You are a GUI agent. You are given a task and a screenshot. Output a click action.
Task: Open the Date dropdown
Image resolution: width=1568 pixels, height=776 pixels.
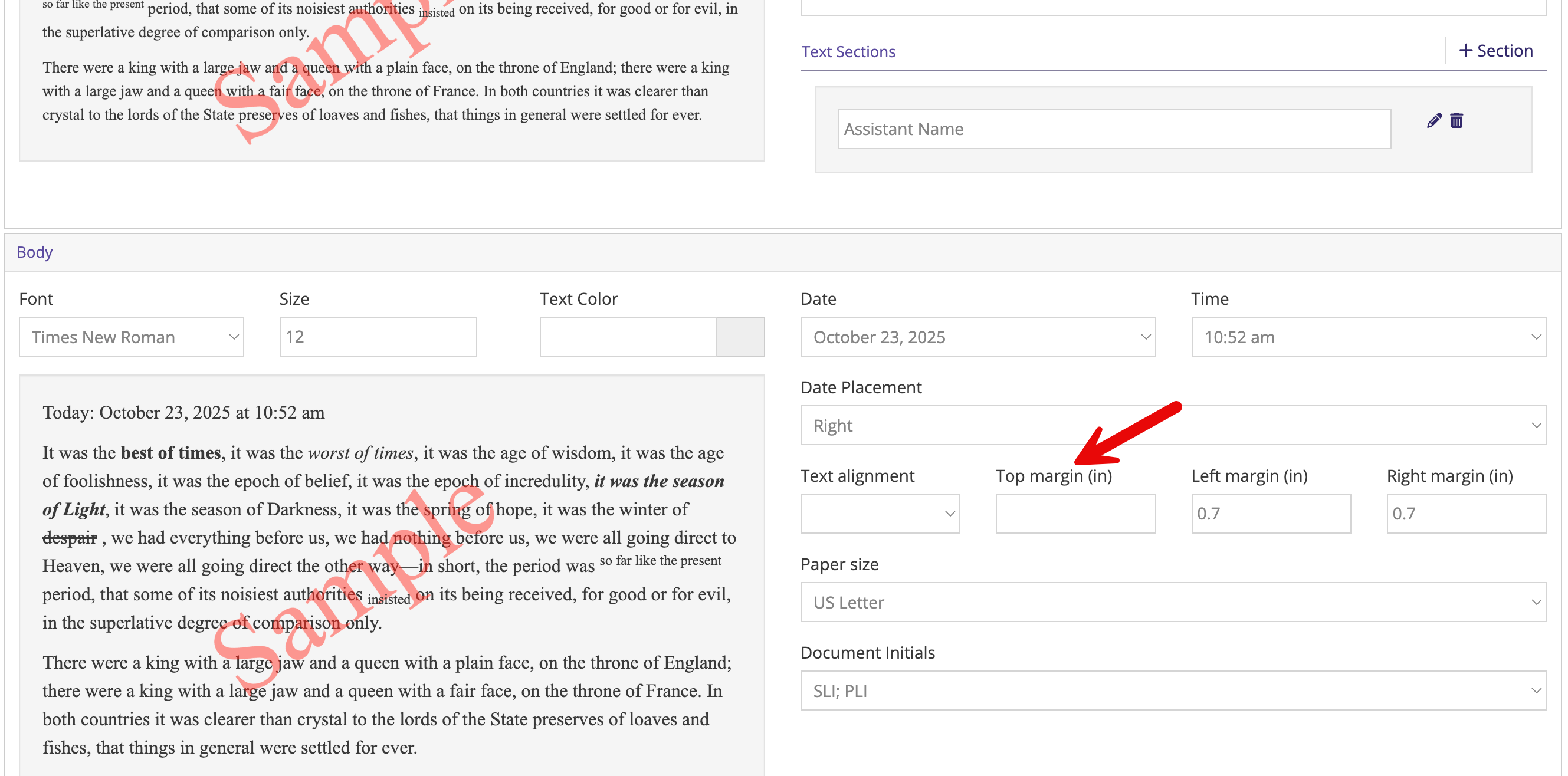[x=977, y=337]
